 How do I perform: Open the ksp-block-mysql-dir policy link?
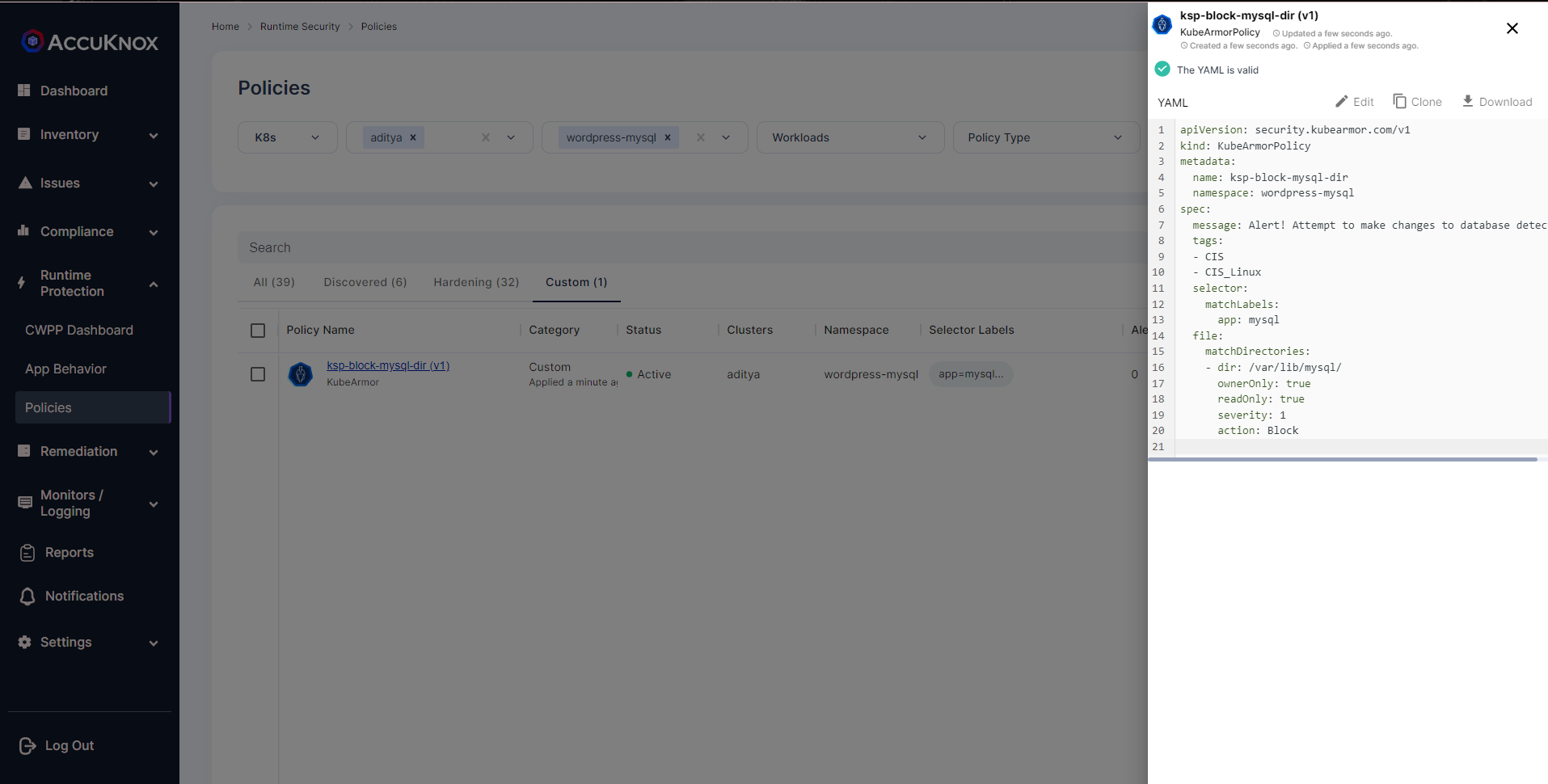[388, 365]
